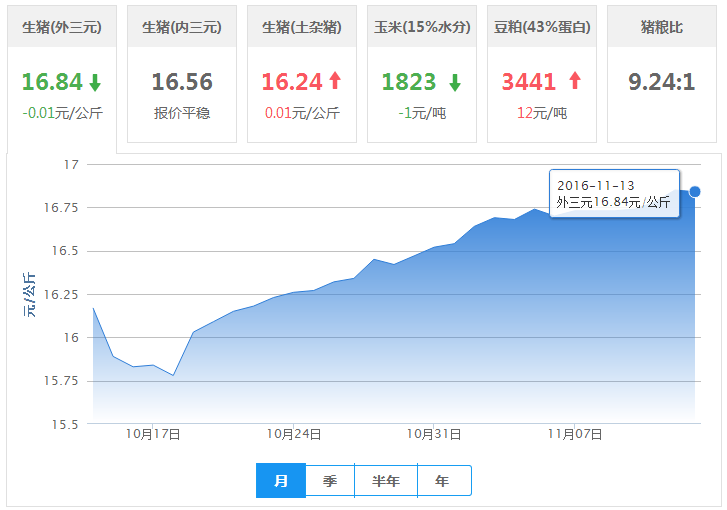Click the green down arrow next to 1823

[x=455, y=83]
